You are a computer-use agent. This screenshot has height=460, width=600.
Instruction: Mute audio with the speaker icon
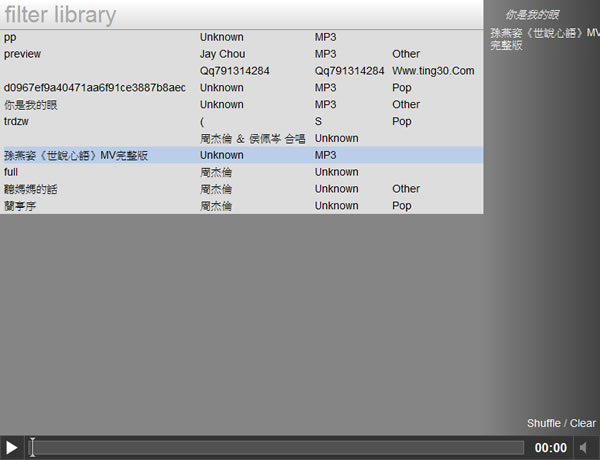click(x=585, y=448)
